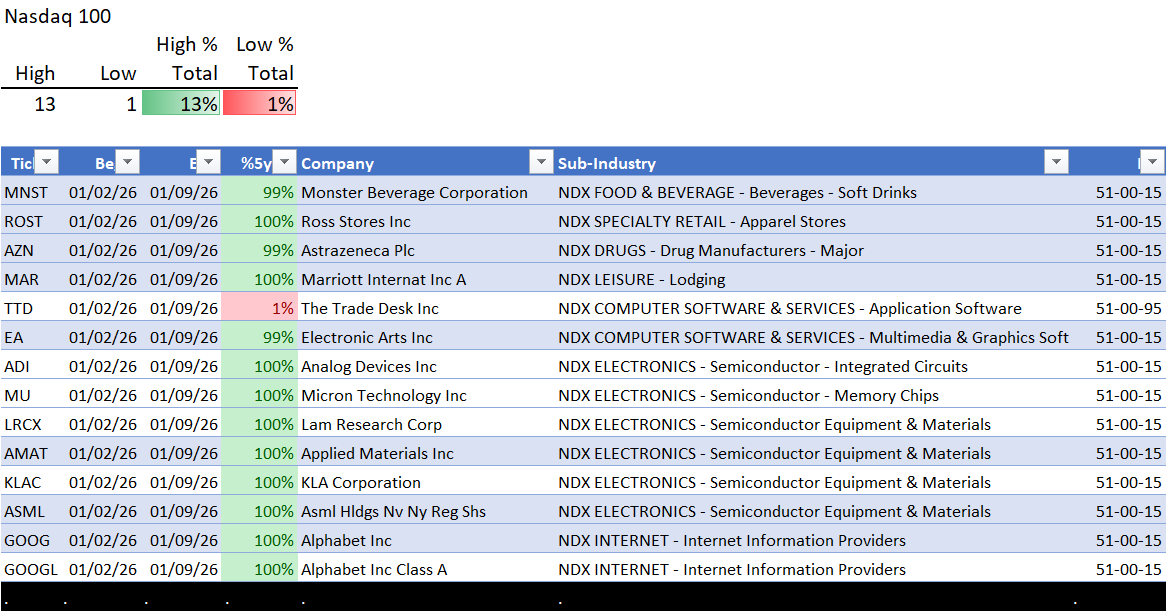
Task: Click the Sub-Industry header label
Action: pyautogui.click(x=607, y=164)
